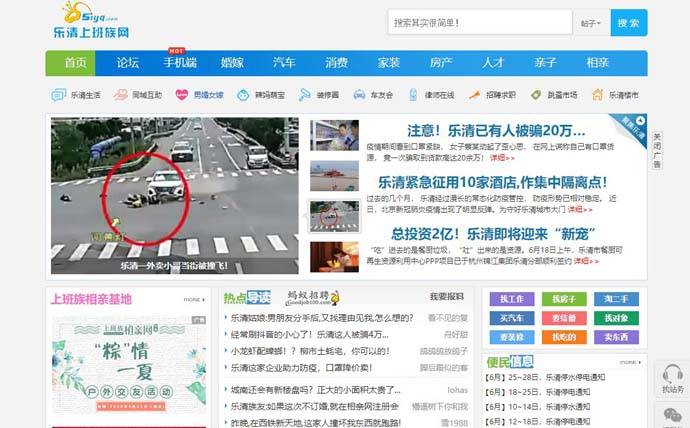Open headline 总投资2亿！乐清即将迎来新宠
Image resolution: width=690 pixels, height=428 pixels.
tap(493, 234)
